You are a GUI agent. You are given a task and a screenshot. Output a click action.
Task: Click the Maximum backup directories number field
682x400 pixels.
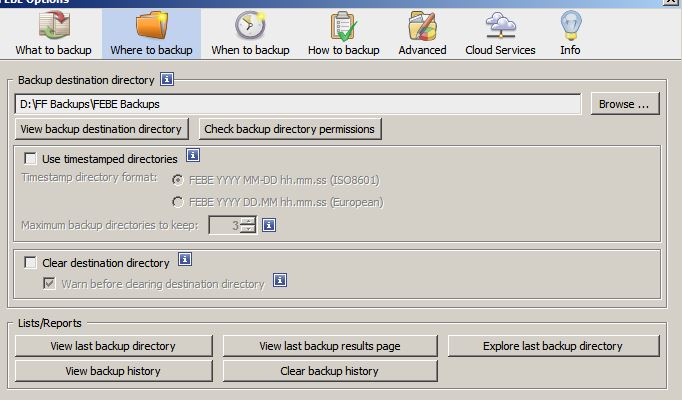pyautogui.click(x=224, y=225)
